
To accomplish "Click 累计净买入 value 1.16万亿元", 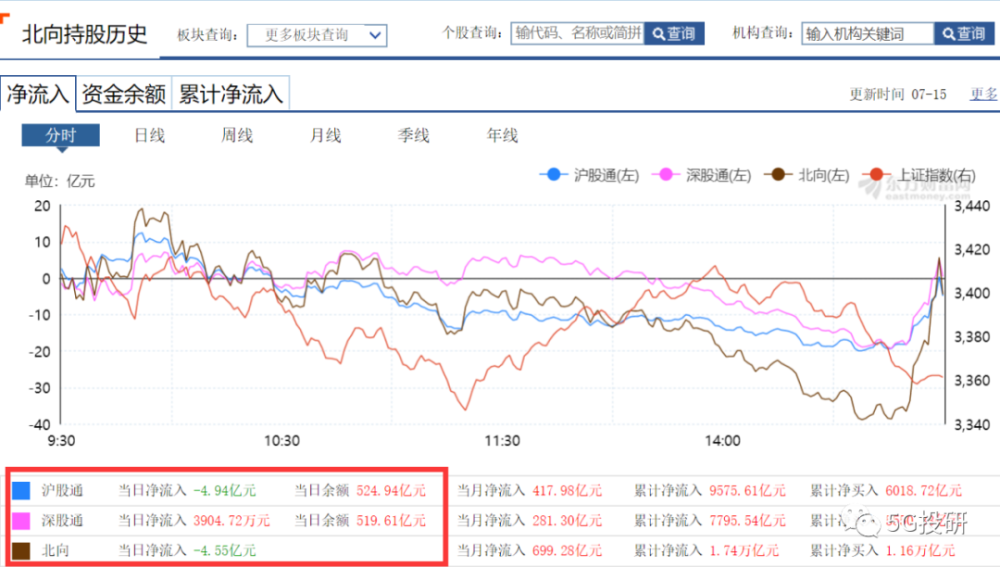I will pos(920,550).
